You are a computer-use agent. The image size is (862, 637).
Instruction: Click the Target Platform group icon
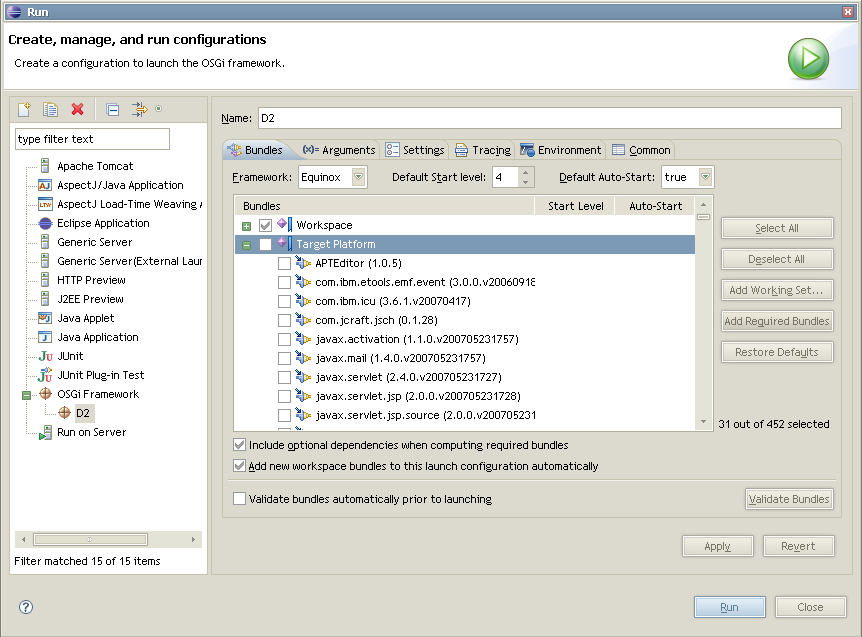tap(285, 243)
